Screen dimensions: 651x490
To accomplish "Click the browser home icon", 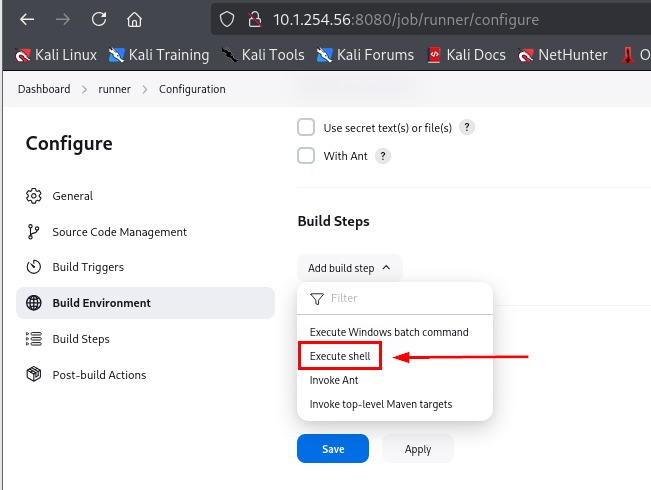I will pos(134,19).
